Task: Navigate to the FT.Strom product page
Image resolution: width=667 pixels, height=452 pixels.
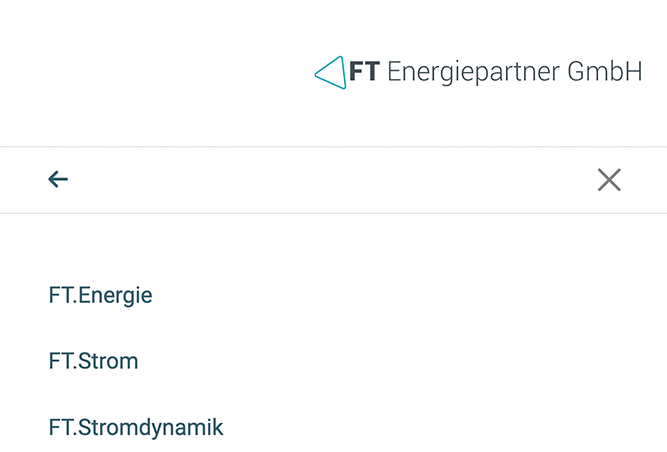Action: pyautogui.click(x=94, y=361)
